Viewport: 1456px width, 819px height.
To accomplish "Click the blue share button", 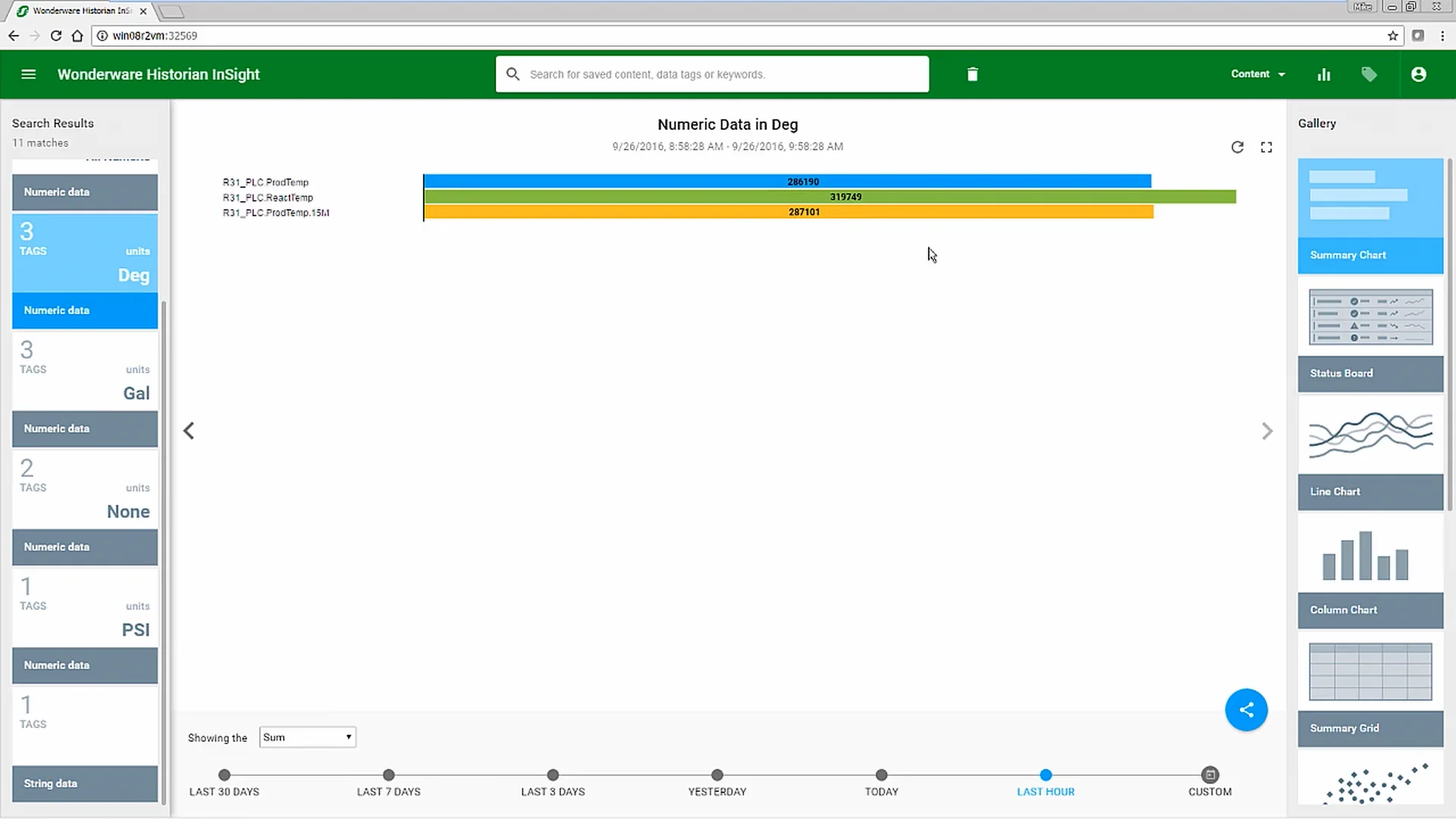I will click(1246, 710).
